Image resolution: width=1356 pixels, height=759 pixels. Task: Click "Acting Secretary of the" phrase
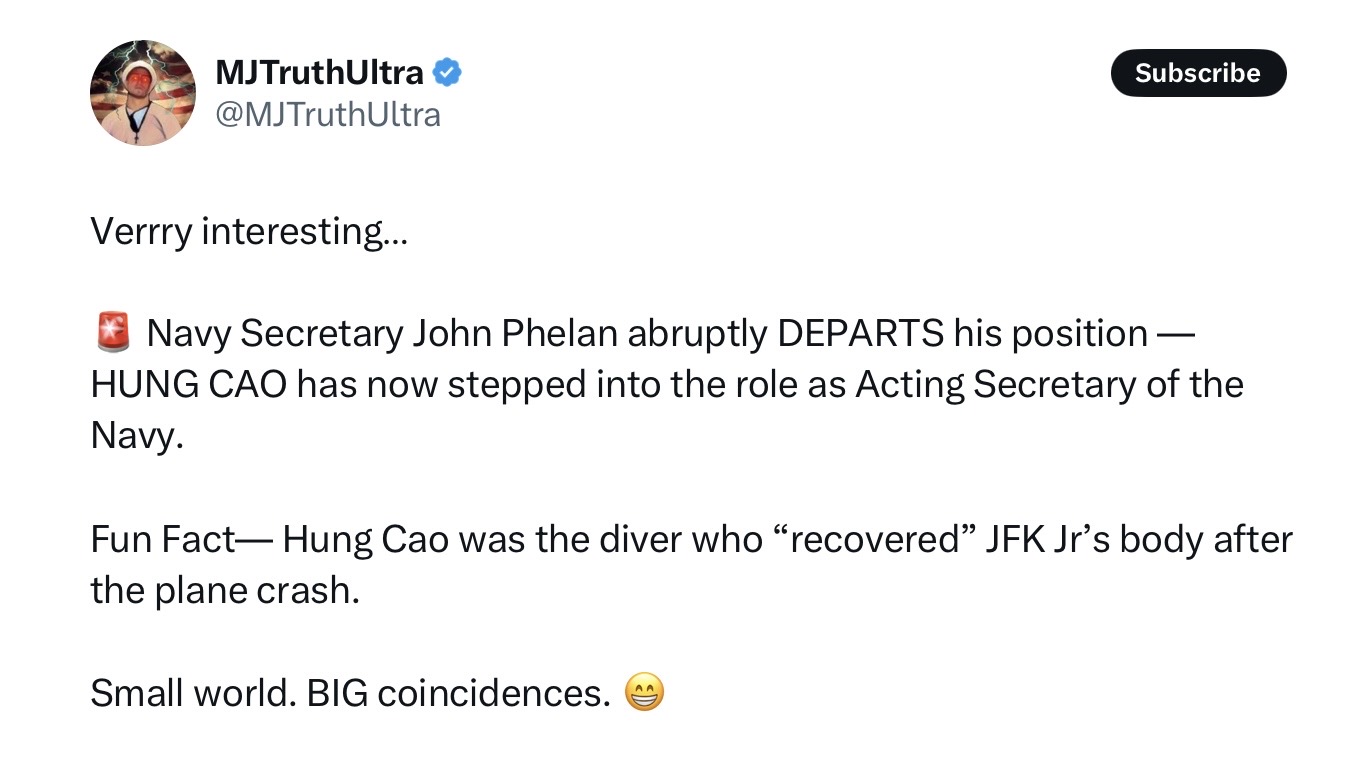(x=1049, y=385)
